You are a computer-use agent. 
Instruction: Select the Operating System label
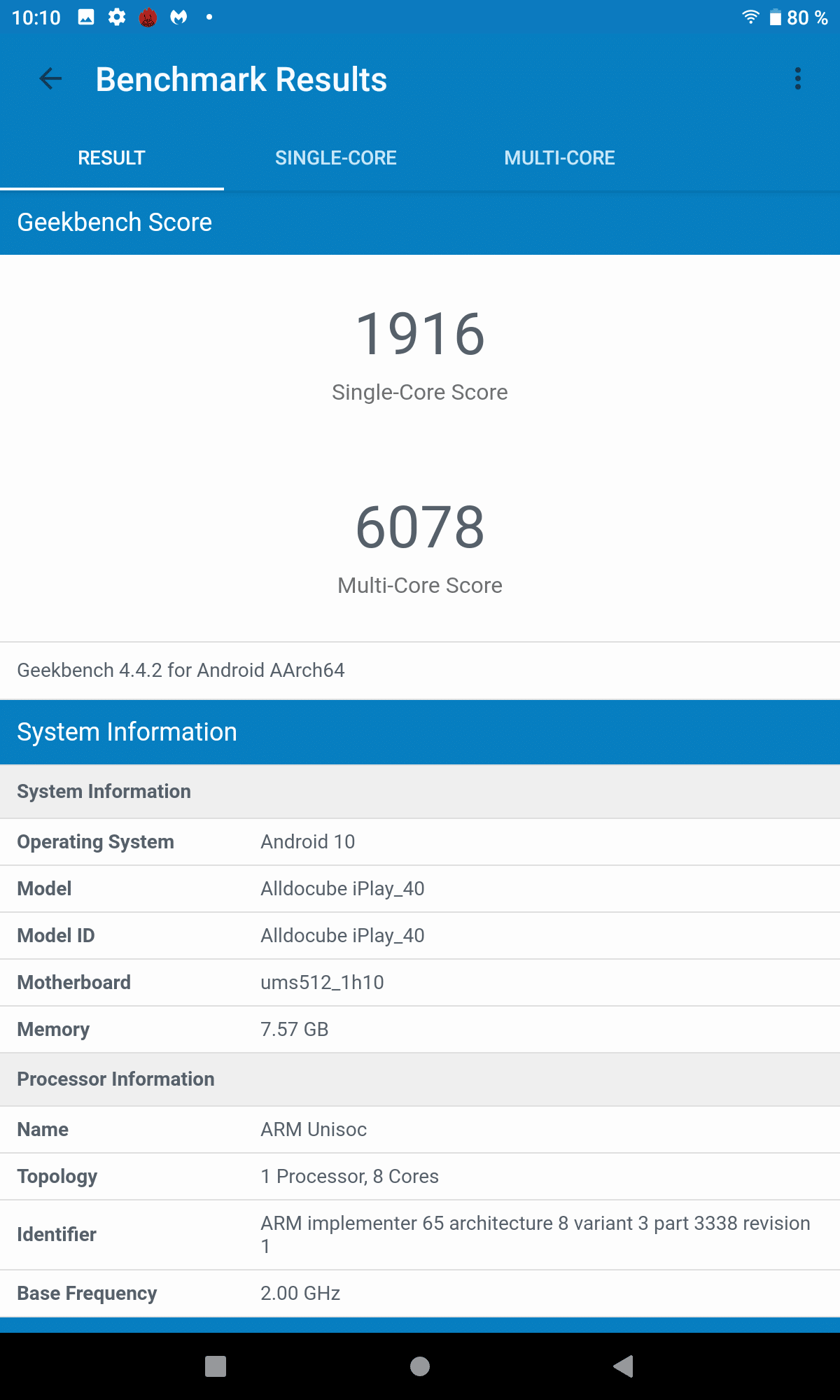tap(95, 842)
